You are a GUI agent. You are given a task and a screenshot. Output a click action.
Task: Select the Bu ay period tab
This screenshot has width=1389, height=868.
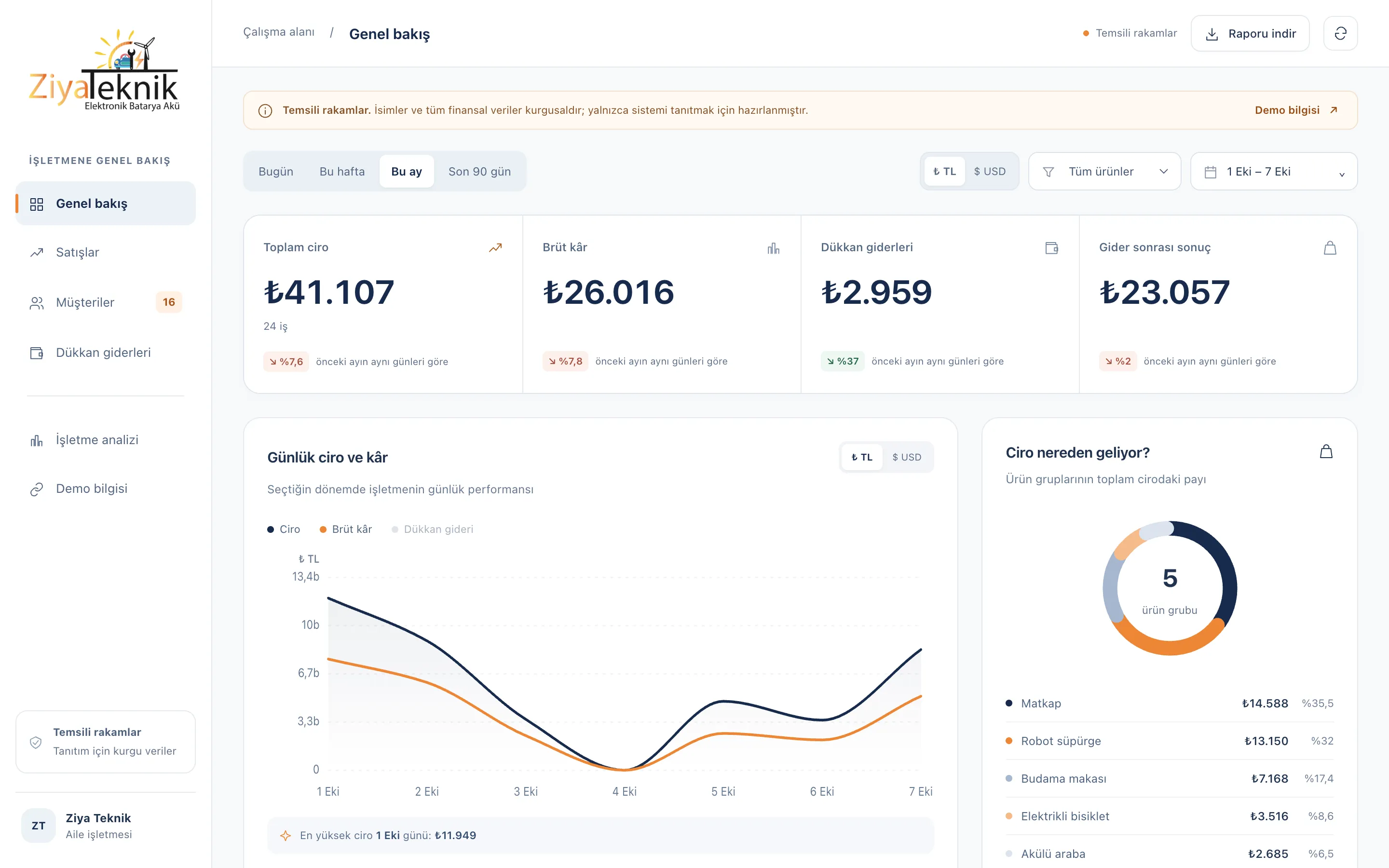click(407, 171)
